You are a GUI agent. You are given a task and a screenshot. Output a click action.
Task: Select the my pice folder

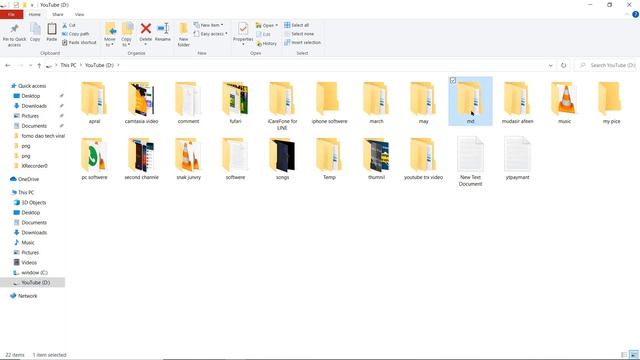(x=611, y=102)
